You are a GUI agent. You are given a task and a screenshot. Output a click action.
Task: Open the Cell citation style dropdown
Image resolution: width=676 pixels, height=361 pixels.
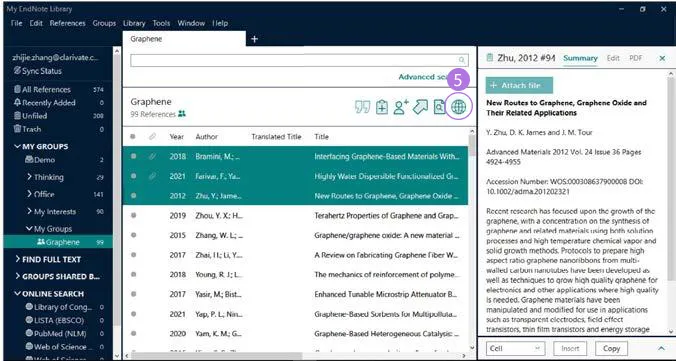pos(516,348)
